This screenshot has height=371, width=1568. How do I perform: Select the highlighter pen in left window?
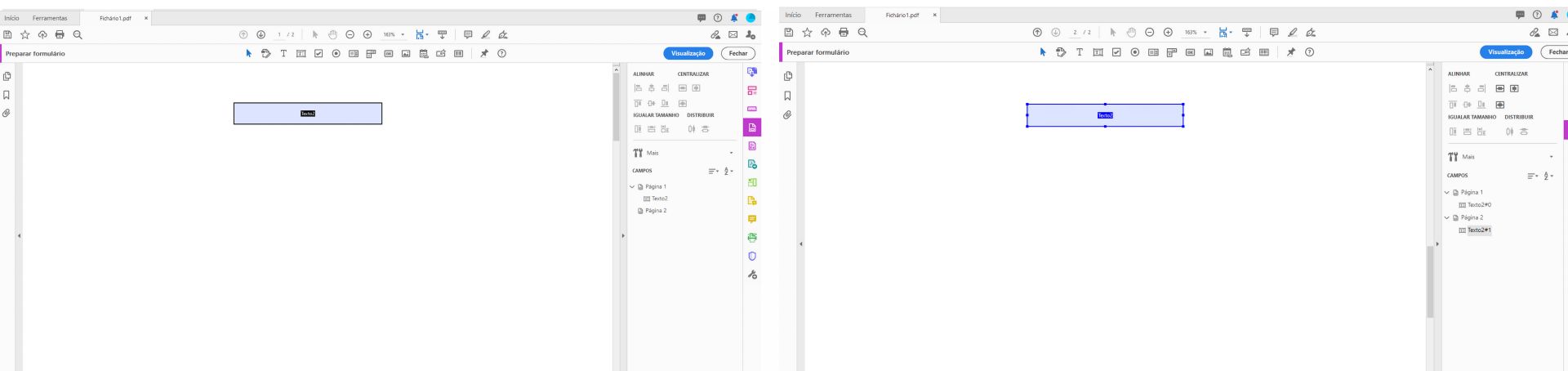click(486, 35)
